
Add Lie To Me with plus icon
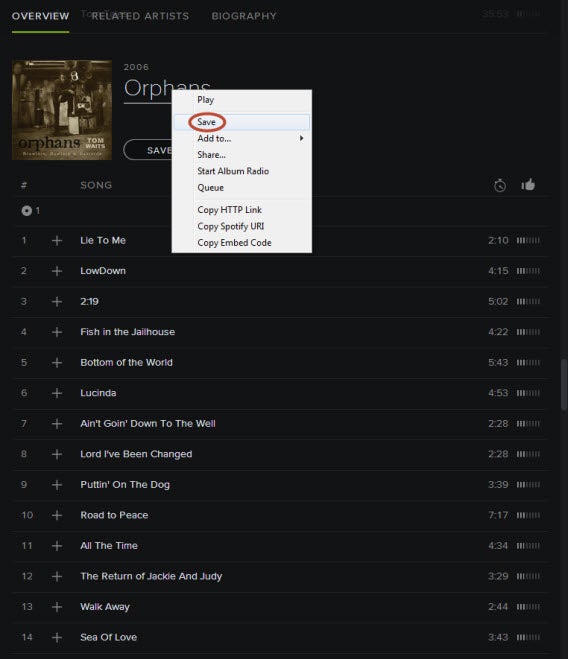[57, 240]
